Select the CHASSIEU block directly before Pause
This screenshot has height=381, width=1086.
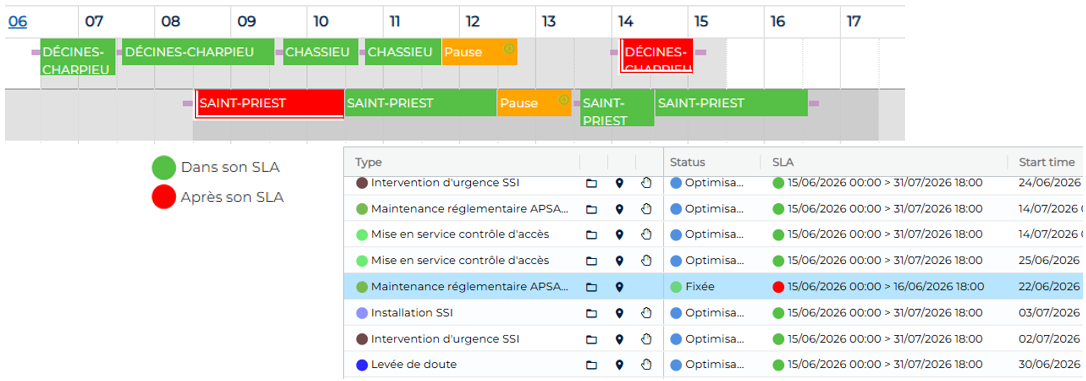[x=403, y=52]
